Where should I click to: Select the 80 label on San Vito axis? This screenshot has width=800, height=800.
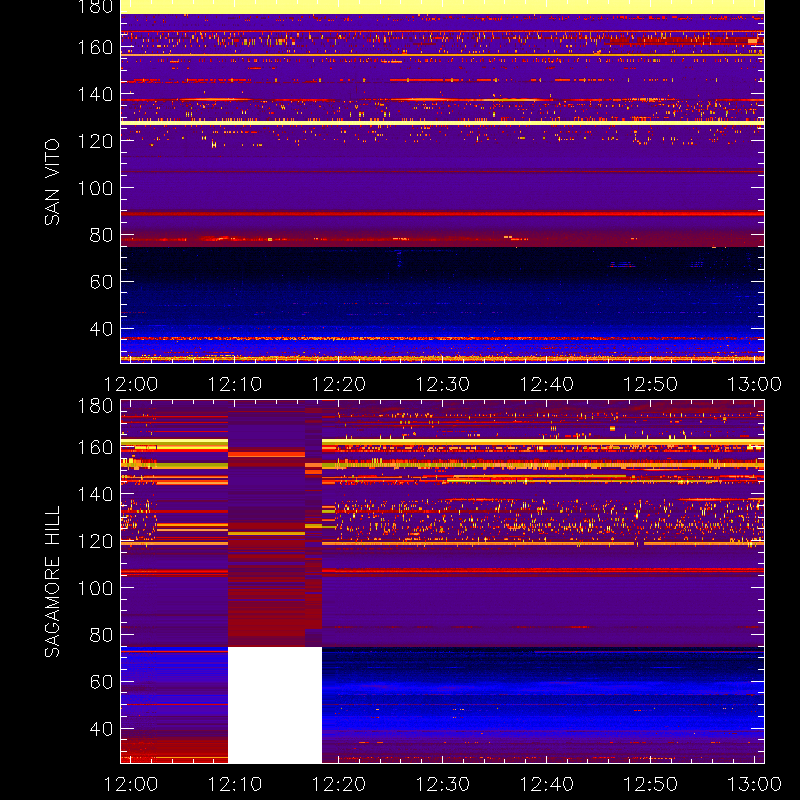click(x=102, y=235)
